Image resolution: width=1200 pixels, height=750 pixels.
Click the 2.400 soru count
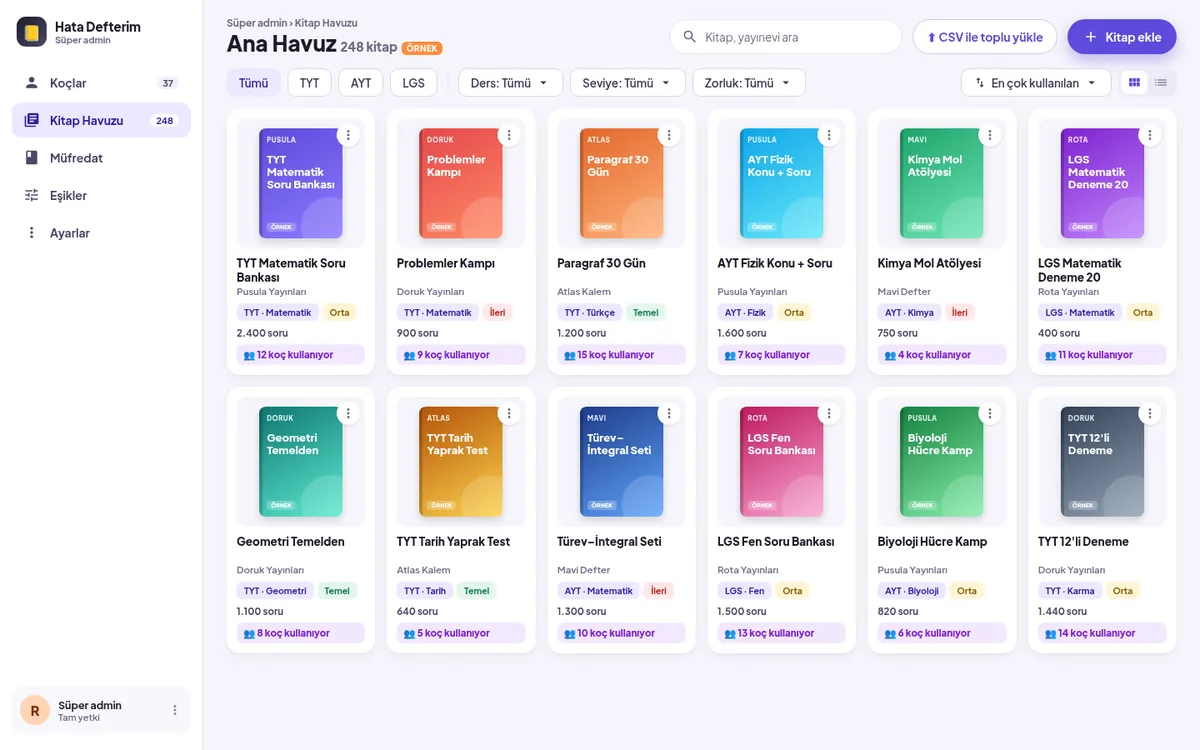[262, 333]
